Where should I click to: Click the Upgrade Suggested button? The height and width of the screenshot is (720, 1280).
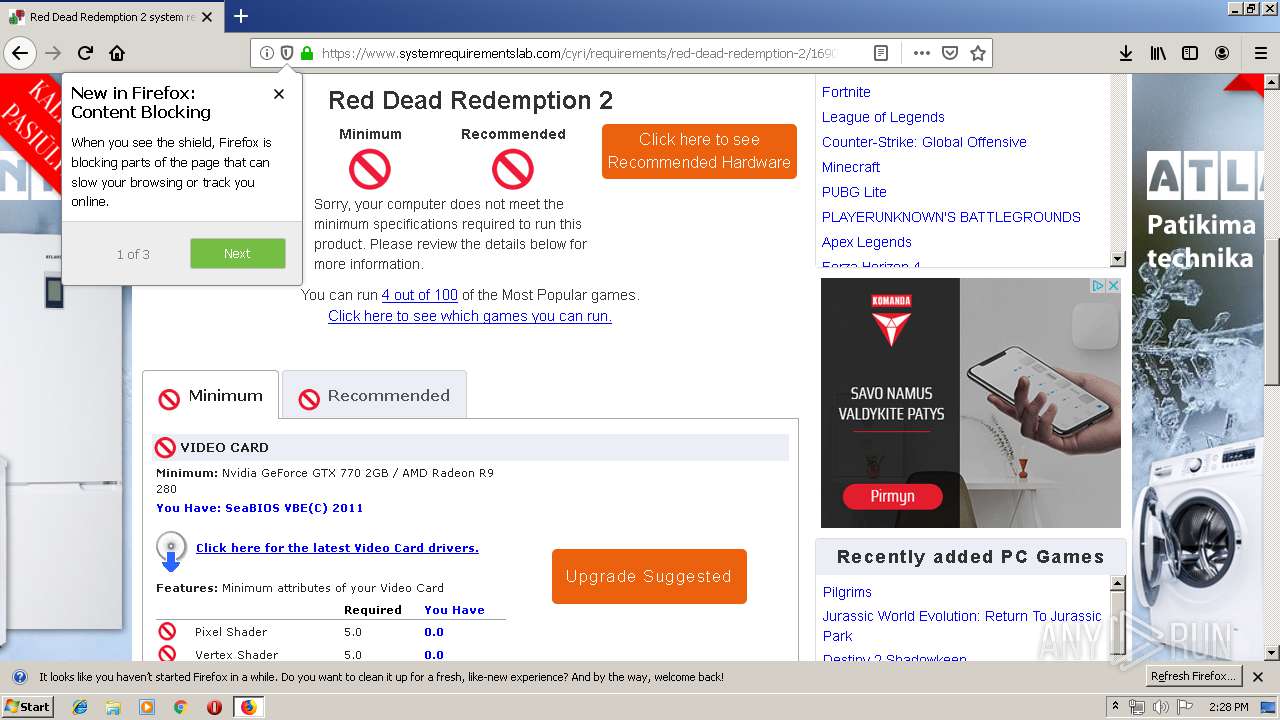649,576
